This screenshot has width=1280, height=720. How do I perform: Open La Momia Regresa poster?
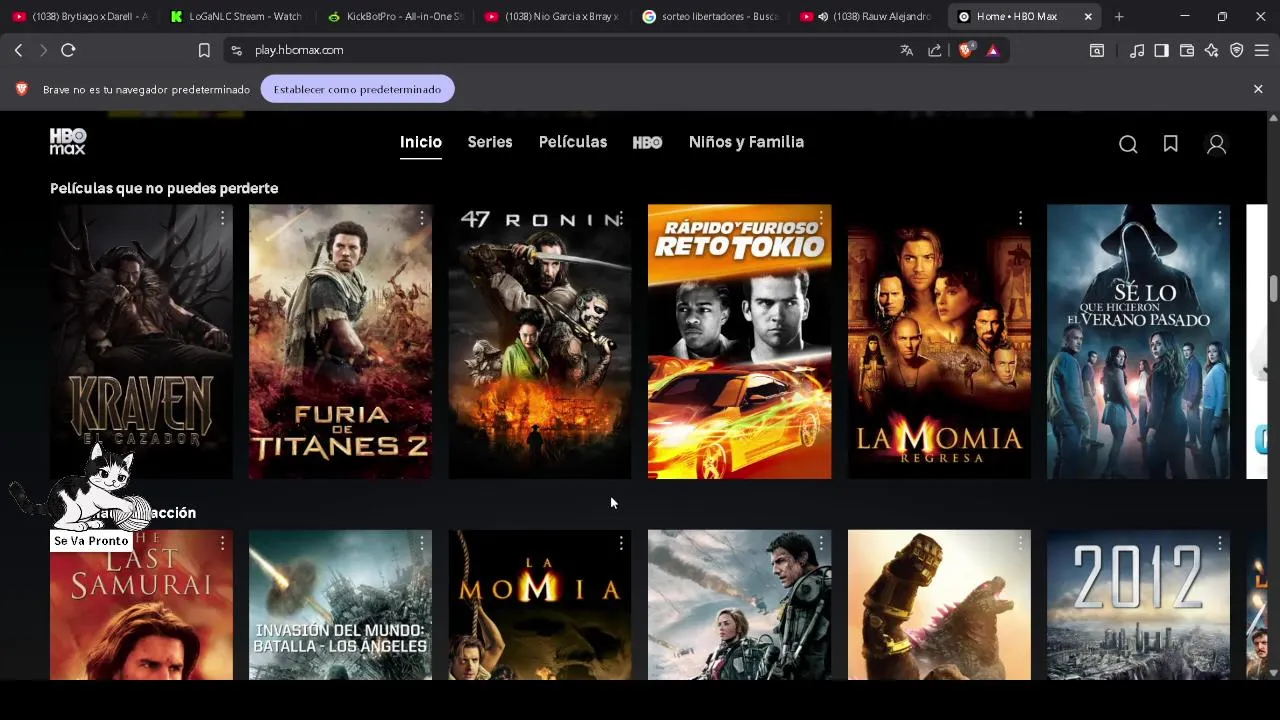click(x=939, y=342)
